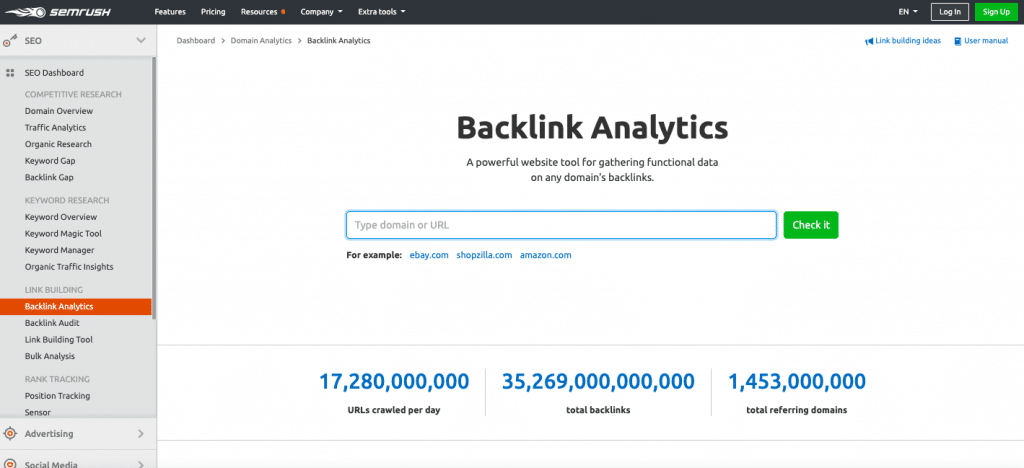
Task: Click the RANK TRACKING section heading
Action: tap(57, 379)
